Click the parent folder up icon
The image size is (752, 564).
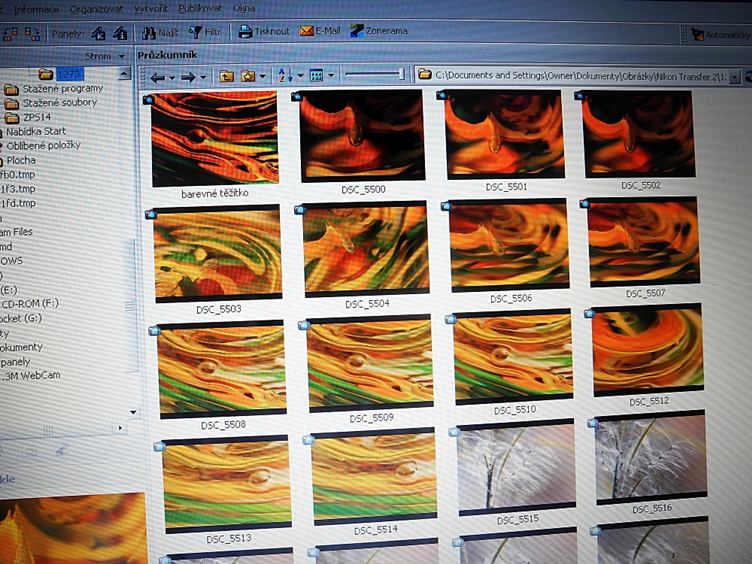pyautogui.click(x=226, y=76)
